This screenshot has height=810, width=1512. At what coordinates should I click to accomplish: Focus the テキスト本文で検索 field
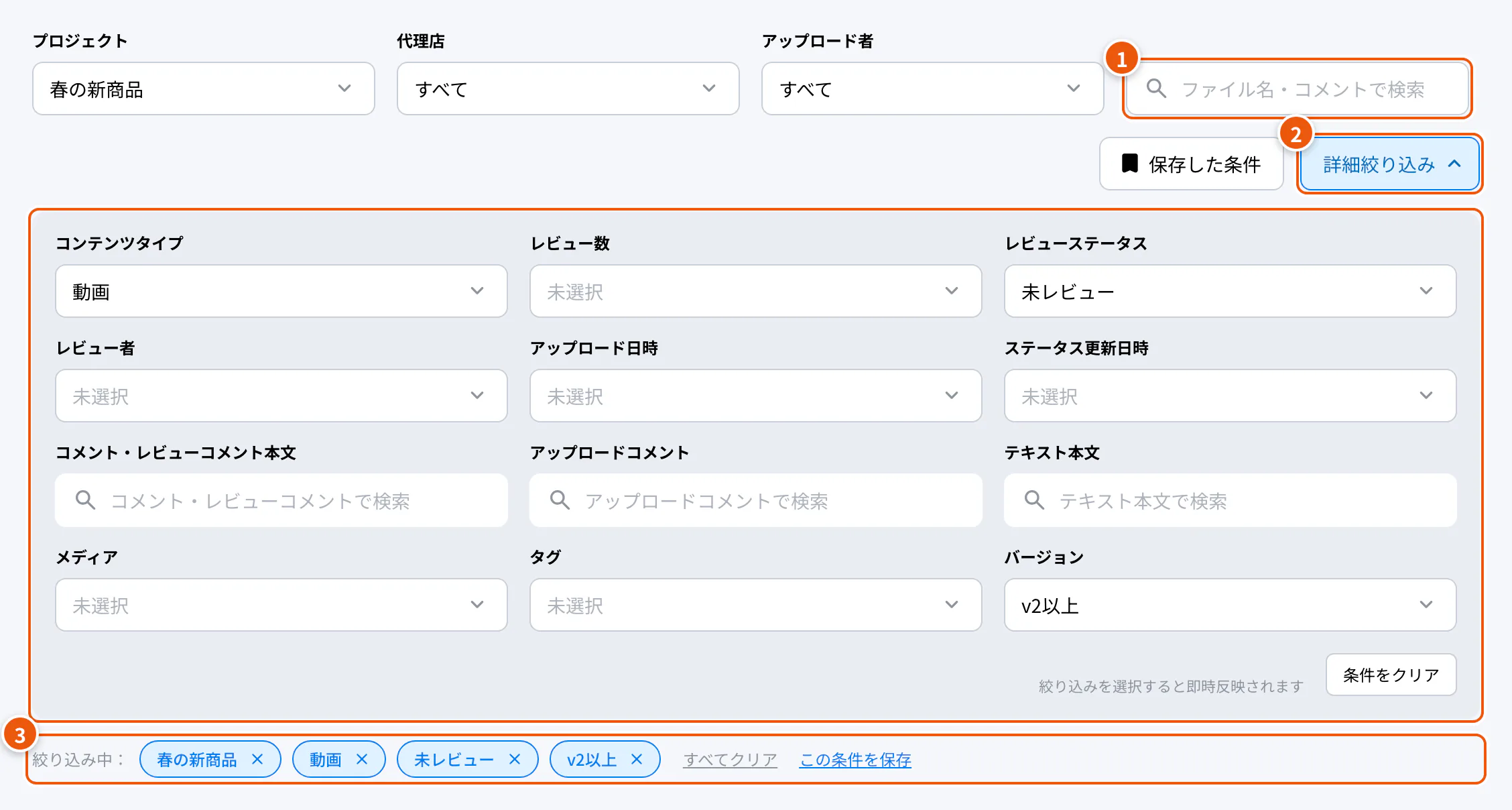pos(1231,500)
